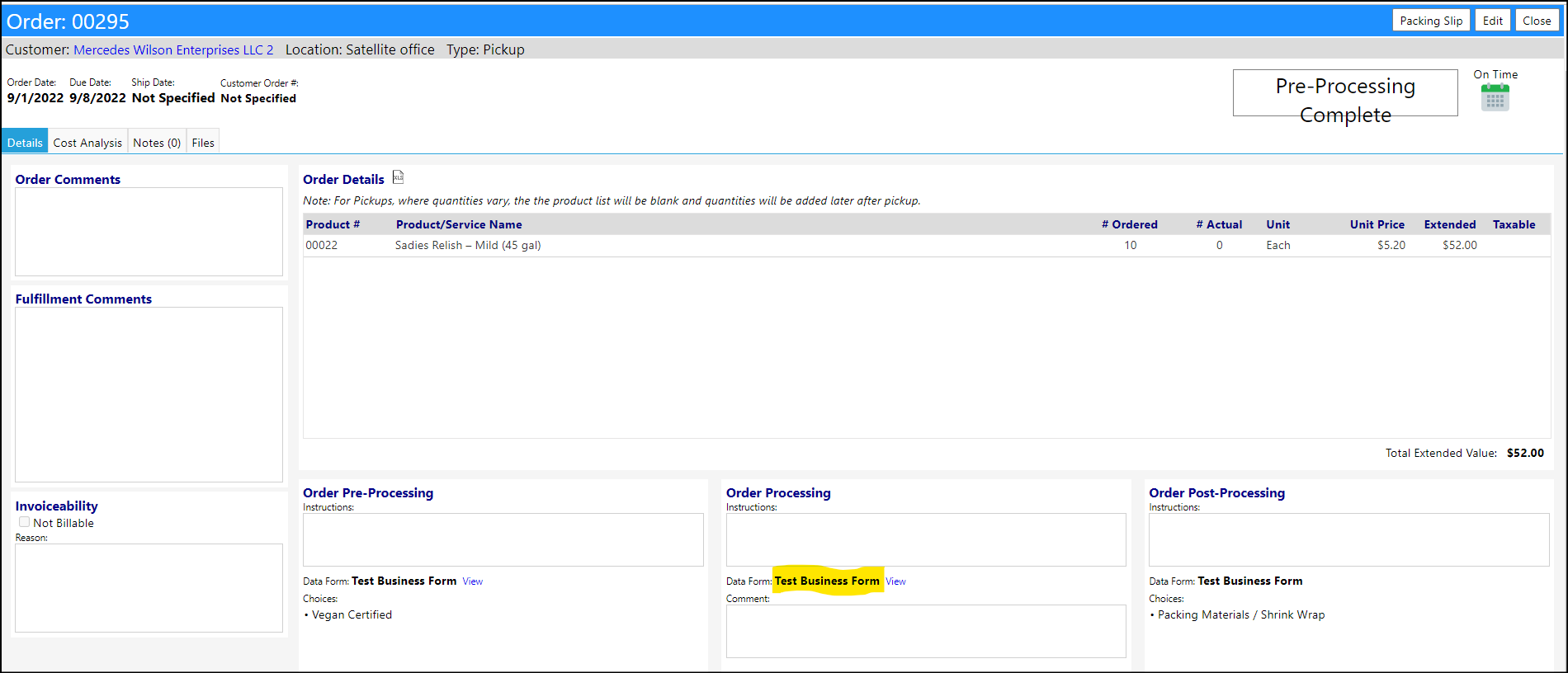Viewport: 1568px width, 673px height.
Task: Click the Excel export icon beside Order Details
Action: point(398,177)
